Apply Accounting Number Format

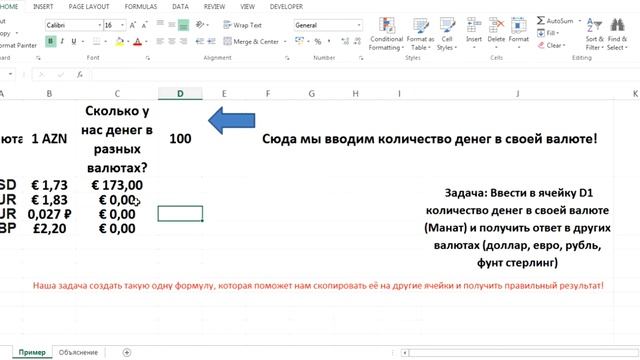pos(299,41)
